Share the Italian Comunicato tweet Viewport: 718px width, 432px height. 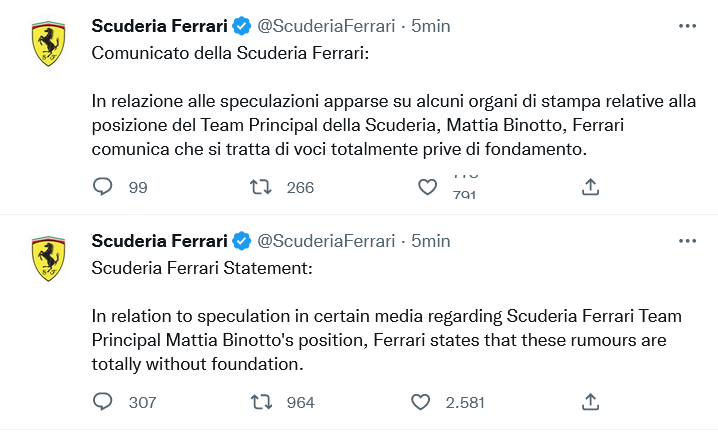click(590, 187)
